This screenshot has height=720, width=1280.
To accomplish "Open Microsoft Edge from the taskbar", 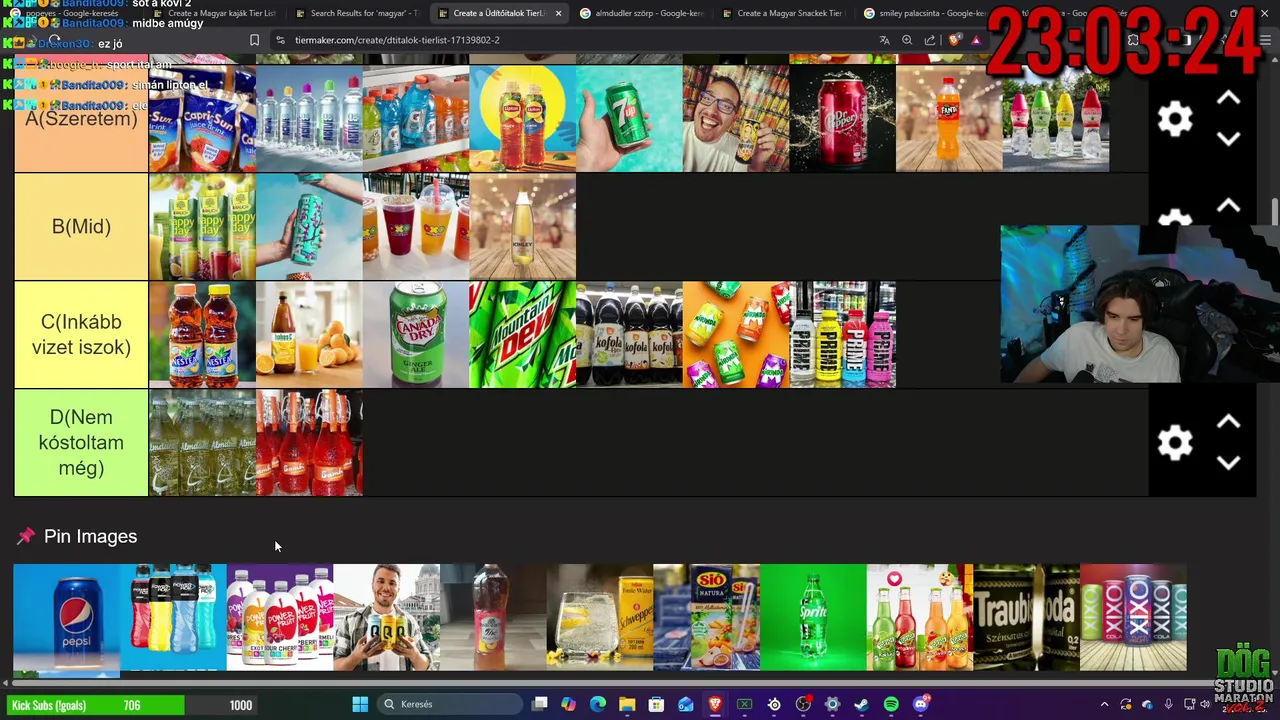I will pyautogui.click(x=598, y=704).
